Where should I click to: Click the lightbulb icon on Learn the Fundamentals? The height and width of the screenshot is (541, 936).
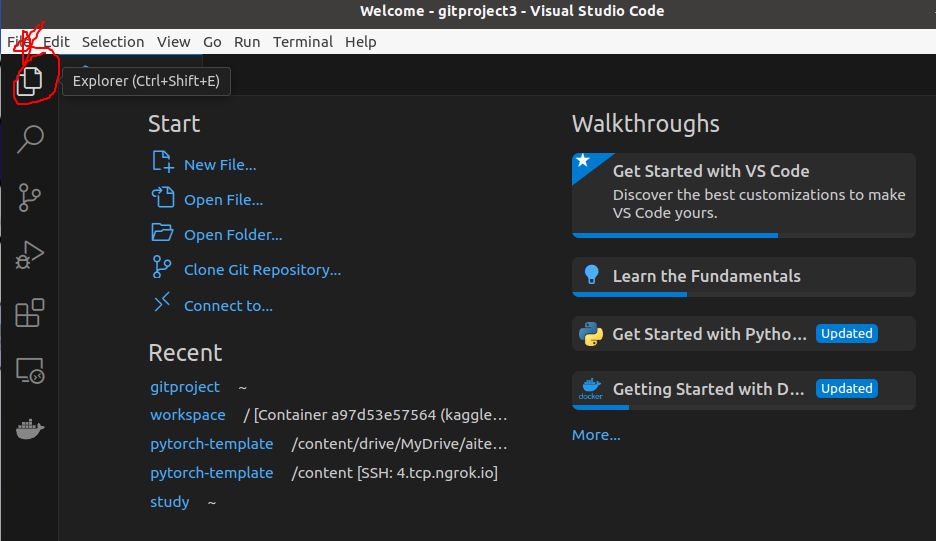point(592,274)
